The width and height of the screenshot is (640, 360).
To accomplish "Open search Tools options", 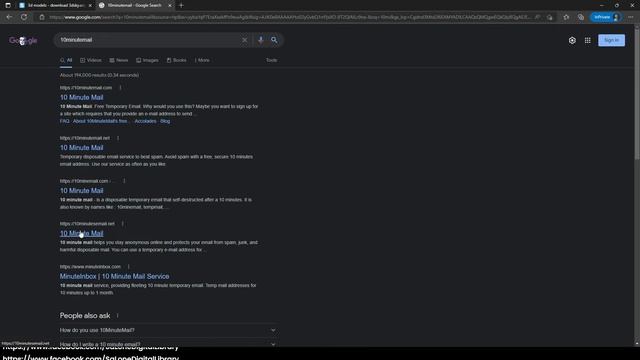I will pos(271,60).
